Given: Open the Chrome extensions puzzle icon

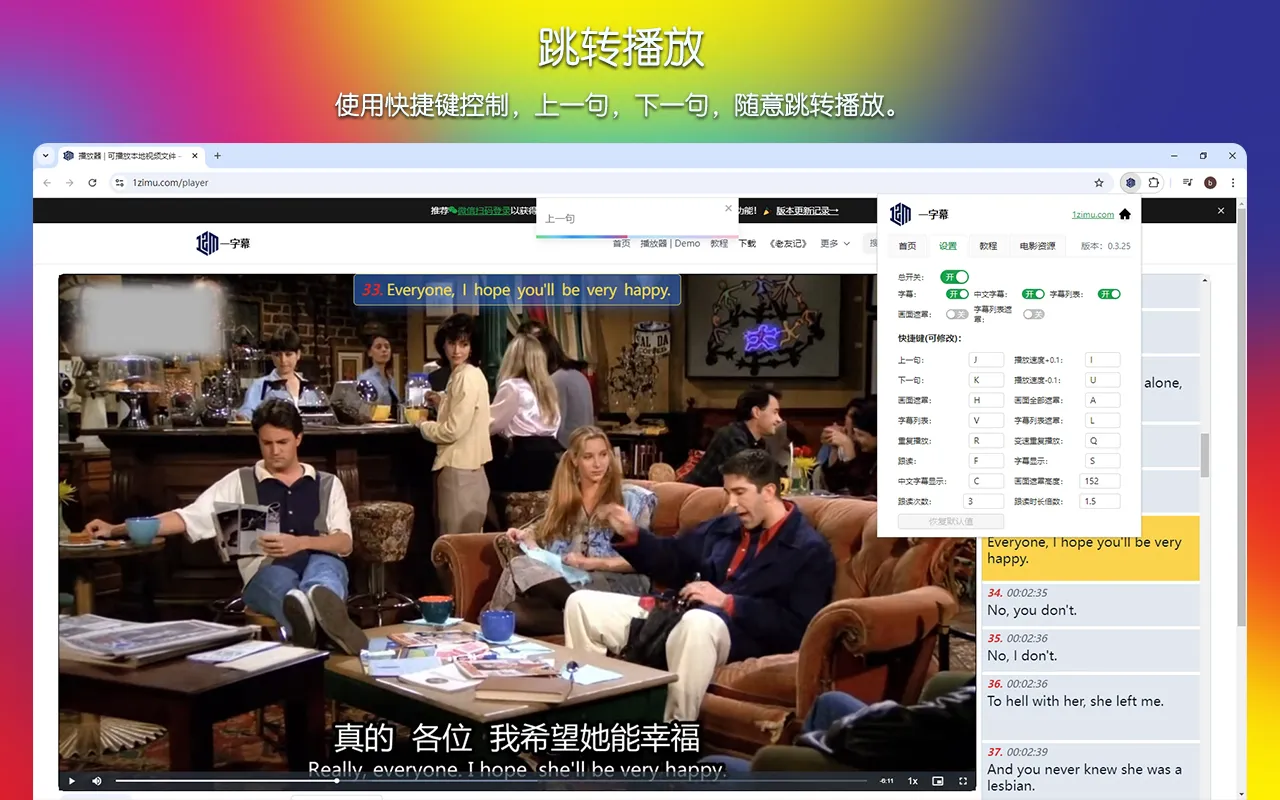Looking at the screenshot, I should click(x=1154, y=183).
